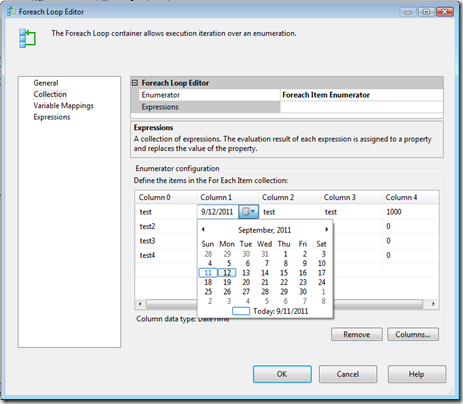Image resolution: width=463 pixels, height=404 pixels.
Task: Click the previous month arrow in calendar
Action: [x=203, y=229]
